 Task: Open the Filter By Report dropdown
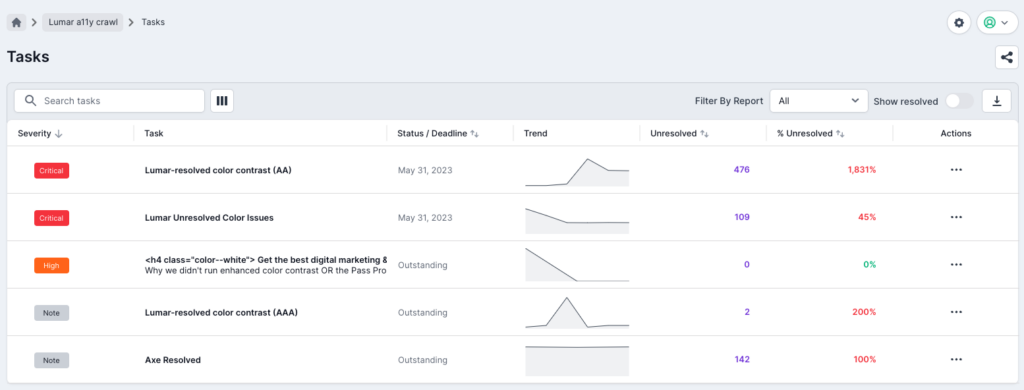pos(819,101)
